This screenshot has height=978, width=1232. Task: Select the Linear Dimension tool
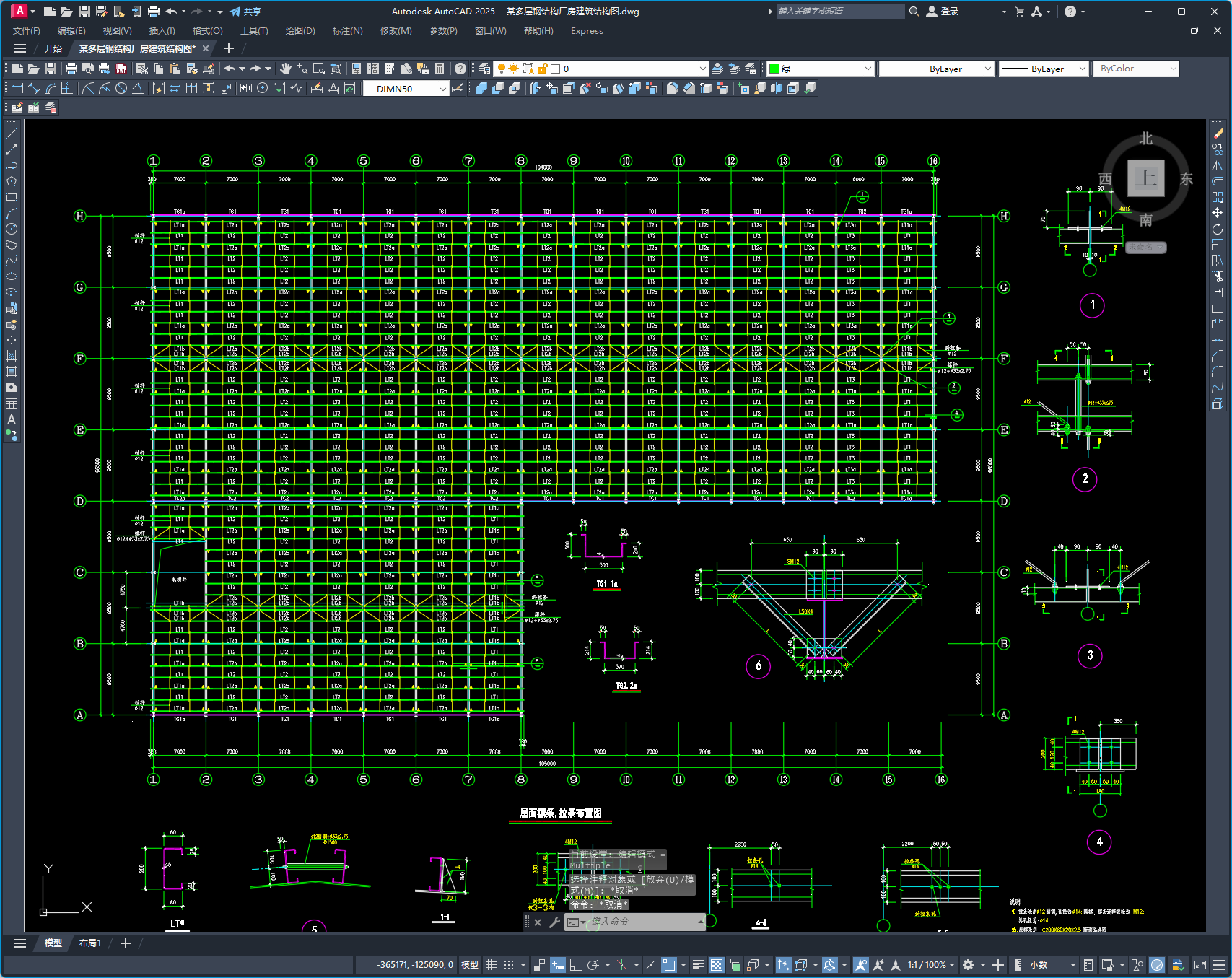(x=17, y=88)
